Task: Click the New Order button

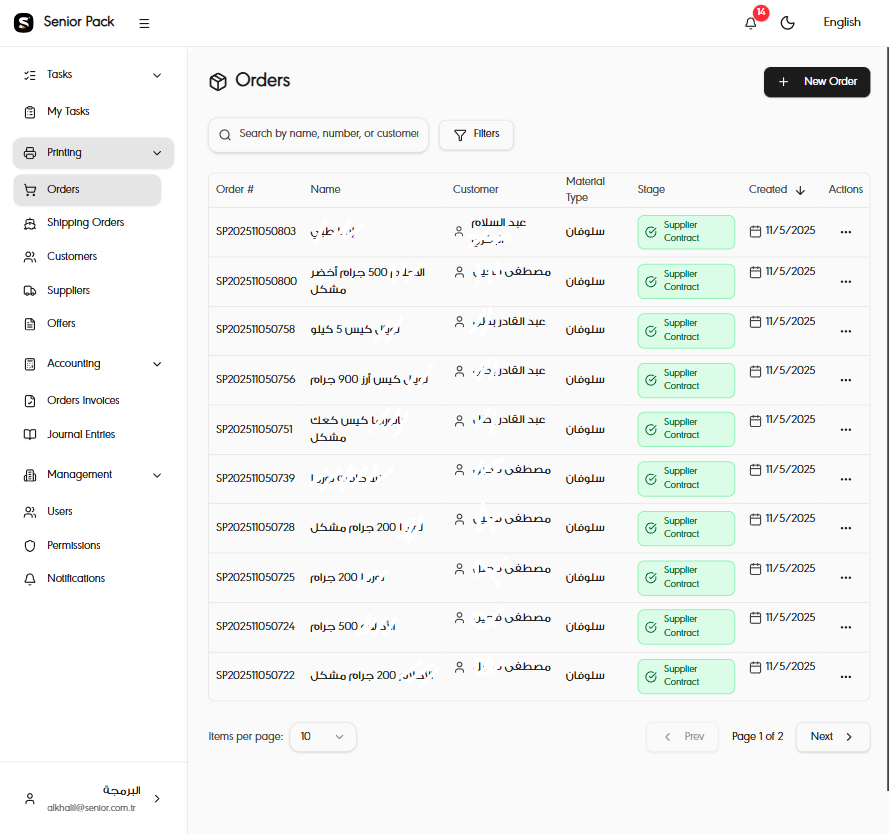Action: (x=817, y=81)
